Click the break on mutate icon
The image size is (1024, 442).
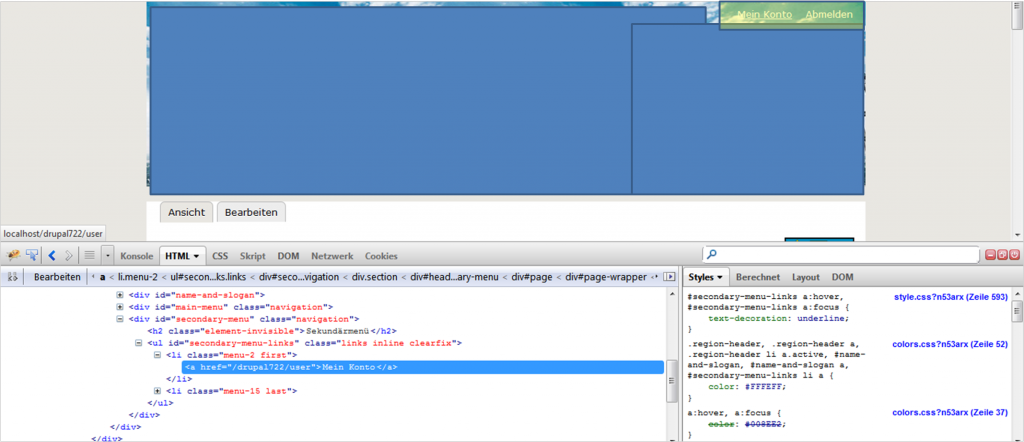[x=13, y=276]
